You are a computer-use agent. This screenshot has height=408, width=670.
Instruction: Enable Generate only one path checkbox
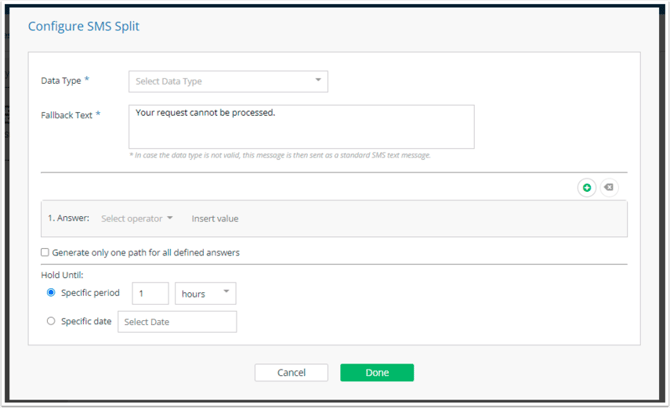pyautogui.click(x=45, y=252)
